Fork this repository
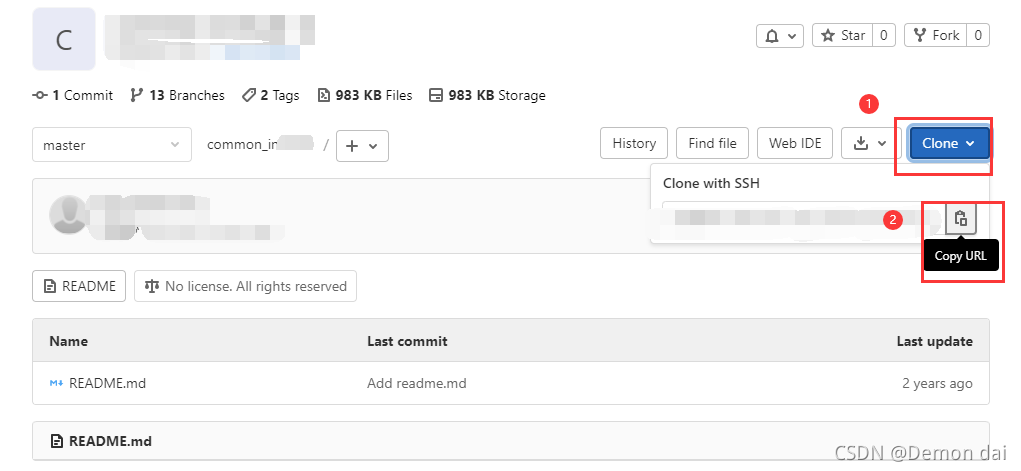This screenshot has width=1021, height=471. [936, 35]
